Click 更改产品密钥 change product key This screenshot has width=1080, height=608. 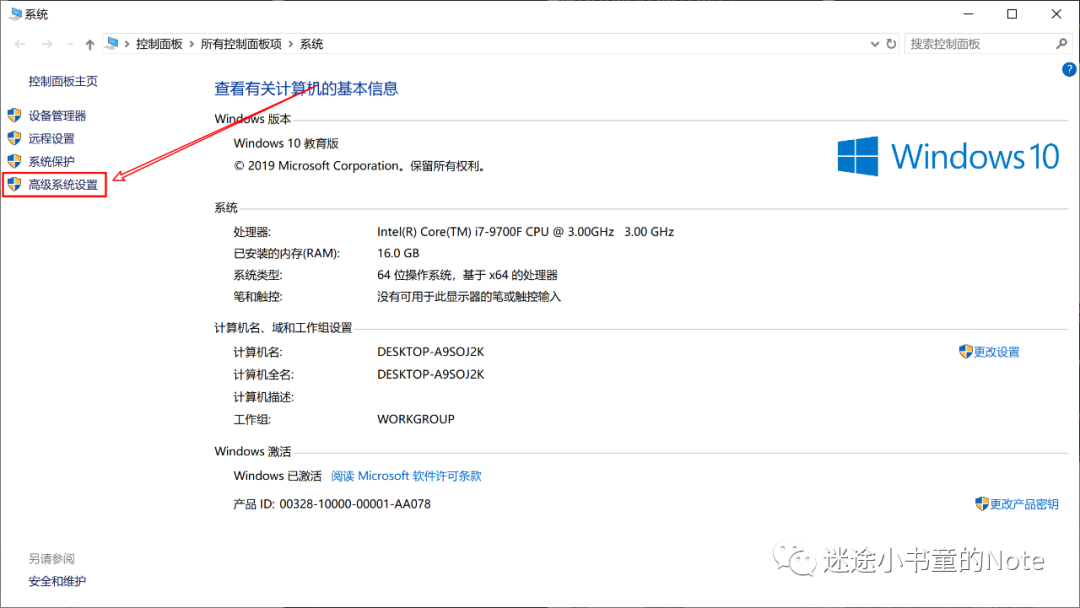coord(1024,504)
